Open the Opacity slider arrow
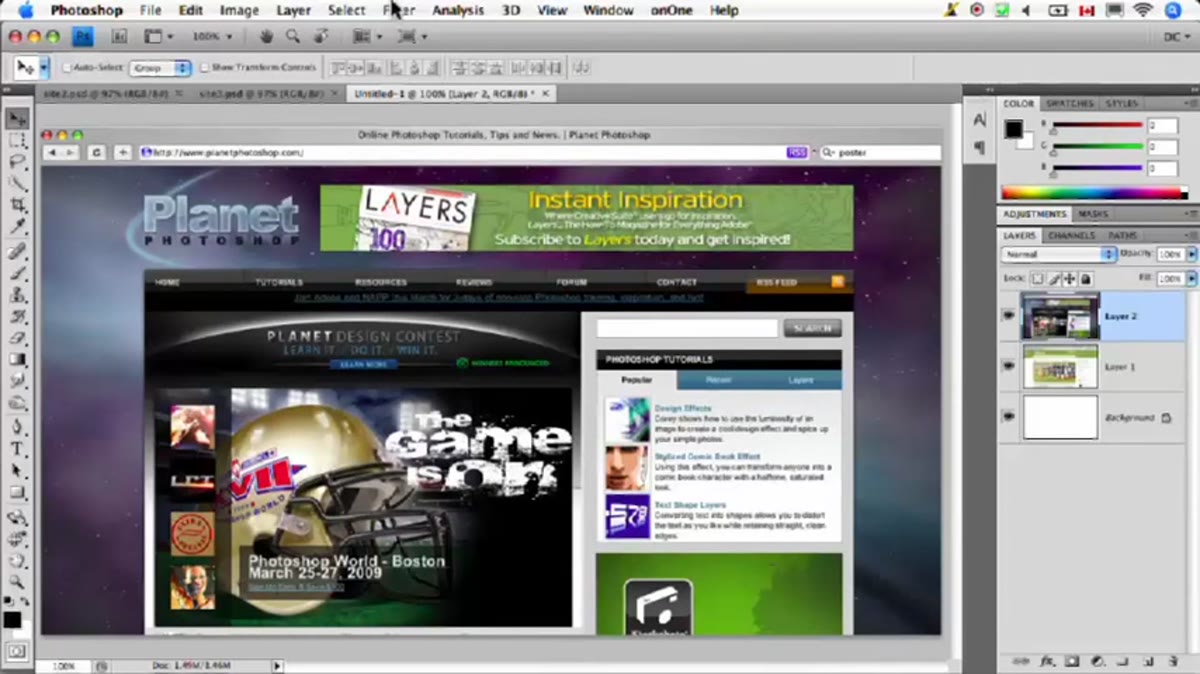Image resolution: width=1200 pixels, height=674 pixels. 1190,254
